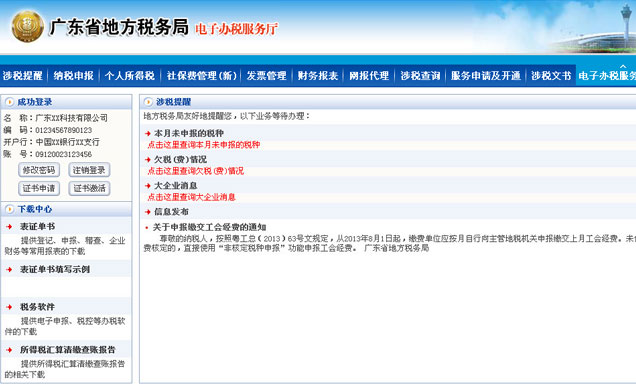Open notice 关于申报缴交工会经费的通知
Screen dimensions: 636x387
click(209, 227)
